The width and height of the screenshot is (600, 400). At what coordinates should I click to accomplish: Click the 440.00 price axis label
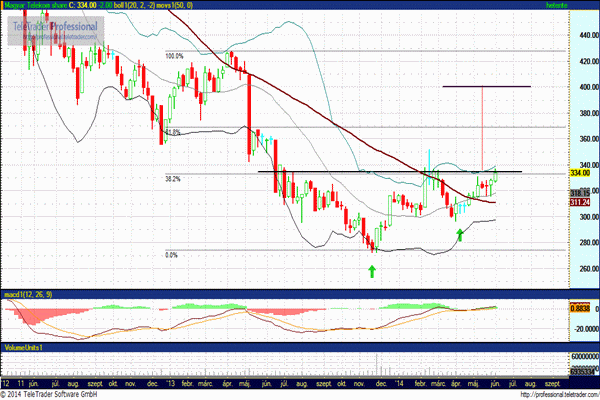point(589,35)
